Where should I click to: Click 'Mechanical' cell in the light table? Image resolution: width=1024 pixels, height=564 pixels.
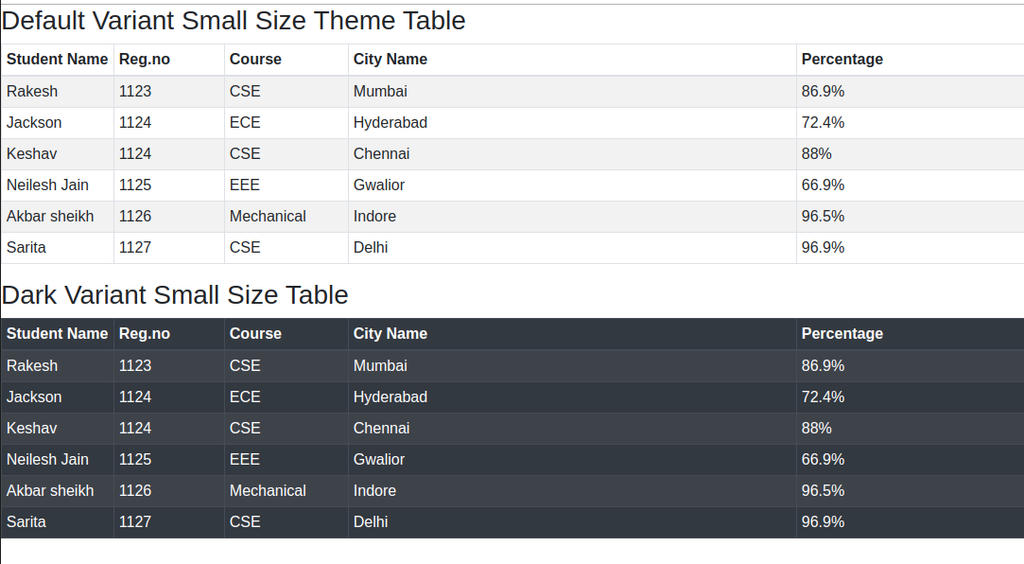point(268,216)
